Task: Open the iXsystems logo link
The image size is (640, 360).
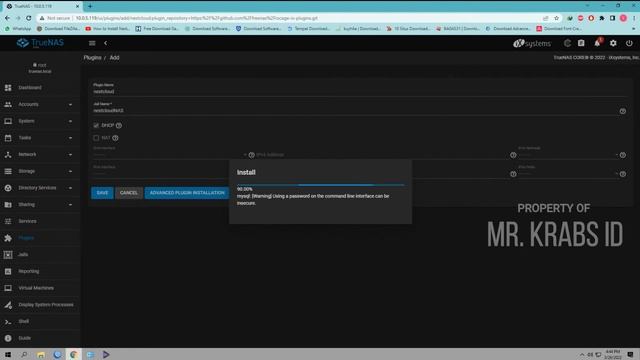Action: tap(532, 43)
